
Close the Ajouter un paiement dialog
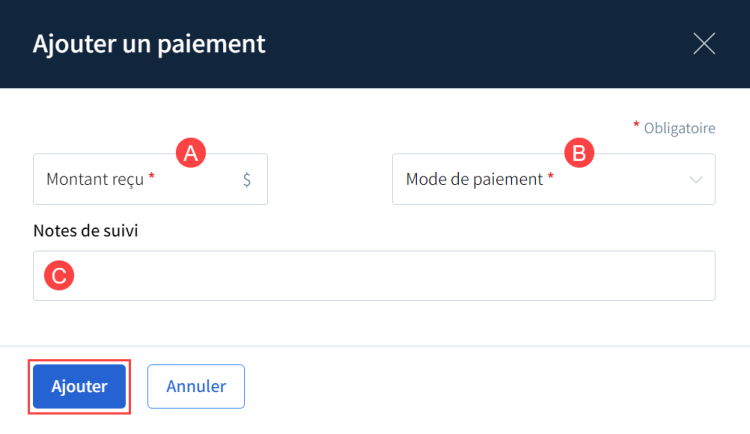(704, 43)
